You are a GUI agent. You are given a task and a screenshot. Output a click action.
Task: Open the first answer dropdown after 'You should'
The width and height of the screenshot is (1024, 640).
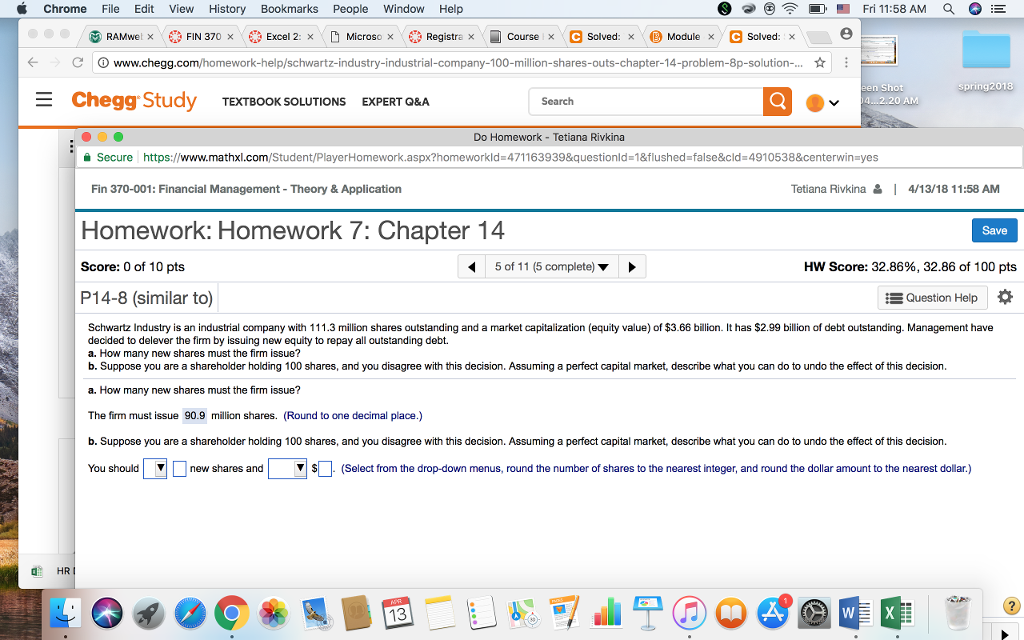155,468
